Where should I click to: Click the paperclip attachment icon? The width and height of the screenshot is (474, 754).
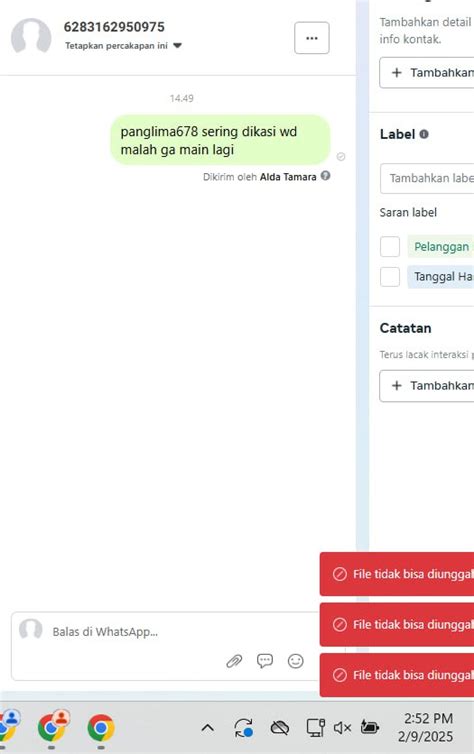(x=234, y=661)
